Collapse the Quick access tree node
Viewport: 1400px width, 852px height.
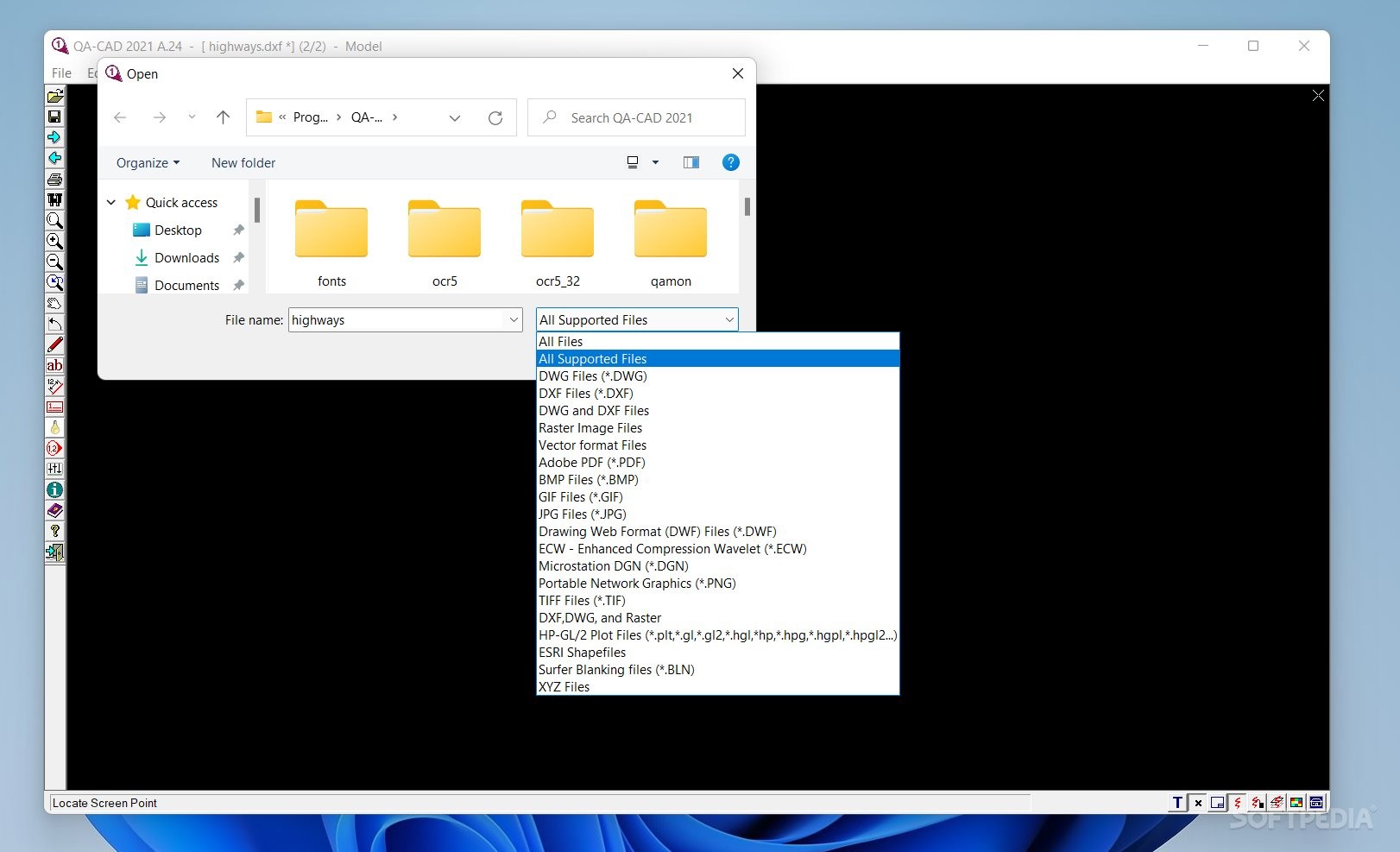point(111,202)
